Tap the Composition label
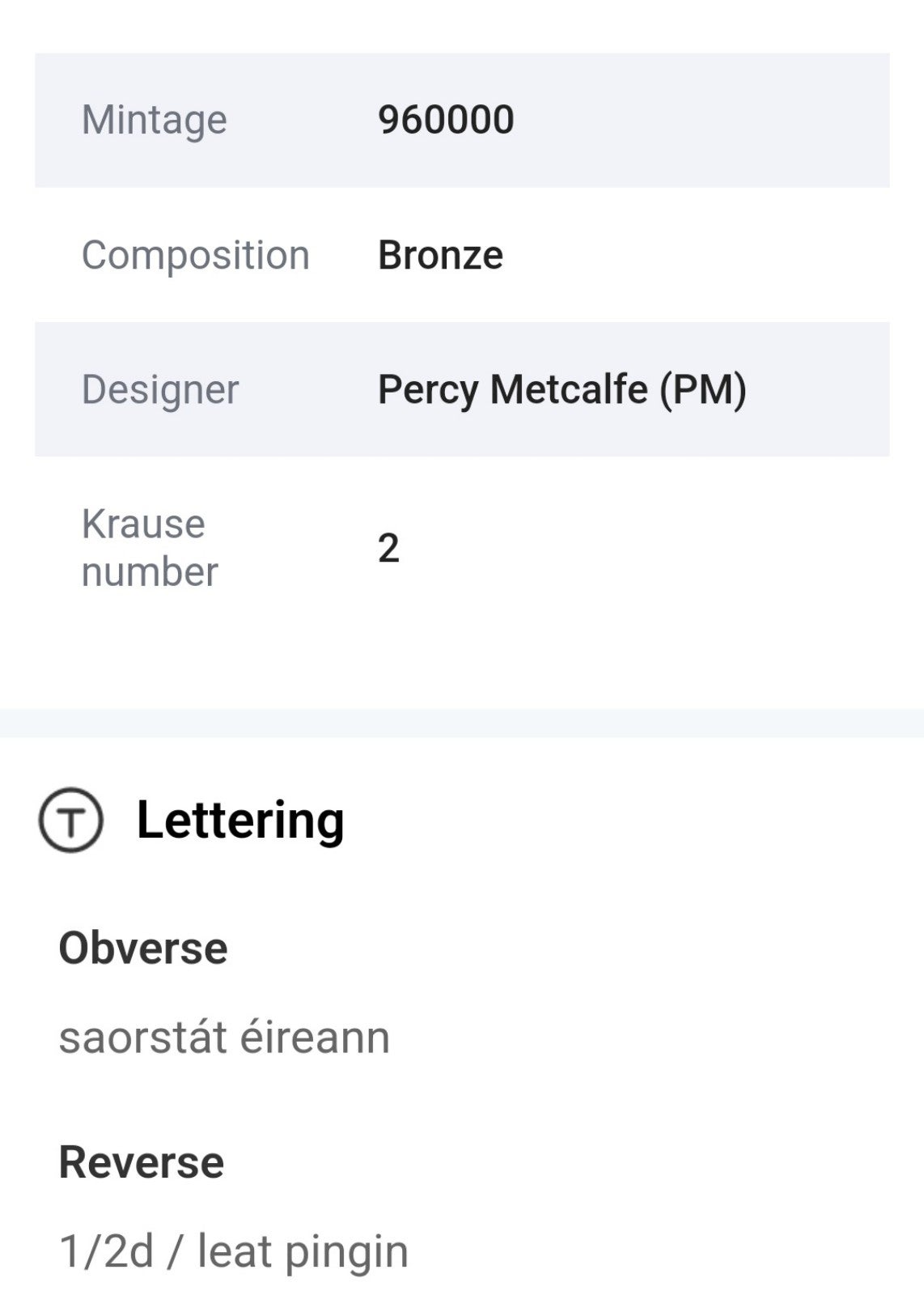The image size is (924, 1295). 196,255
